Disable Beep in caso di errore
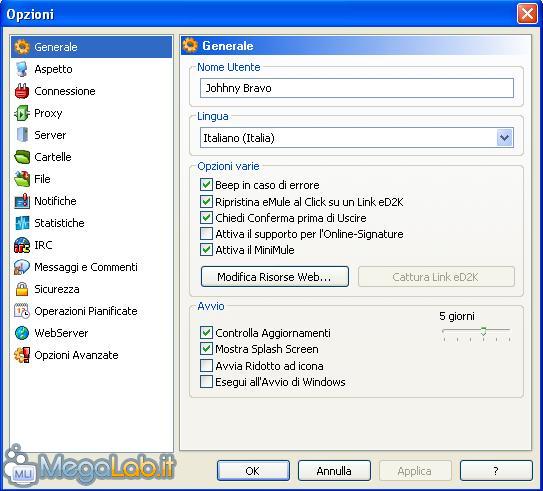This screenshot has height=491, width=543. (x=206, y=185)
